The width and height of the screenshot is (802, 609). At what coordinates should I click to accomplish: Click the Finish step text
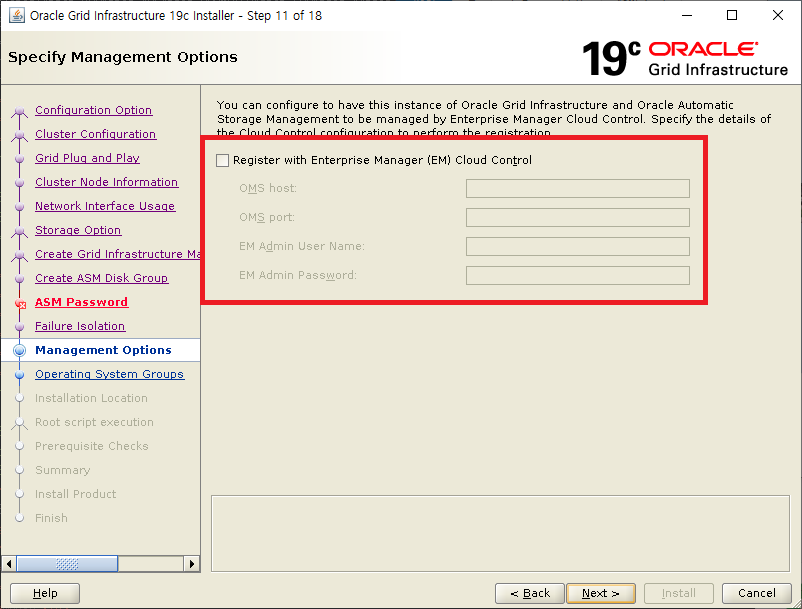click(x=51, y=518)
